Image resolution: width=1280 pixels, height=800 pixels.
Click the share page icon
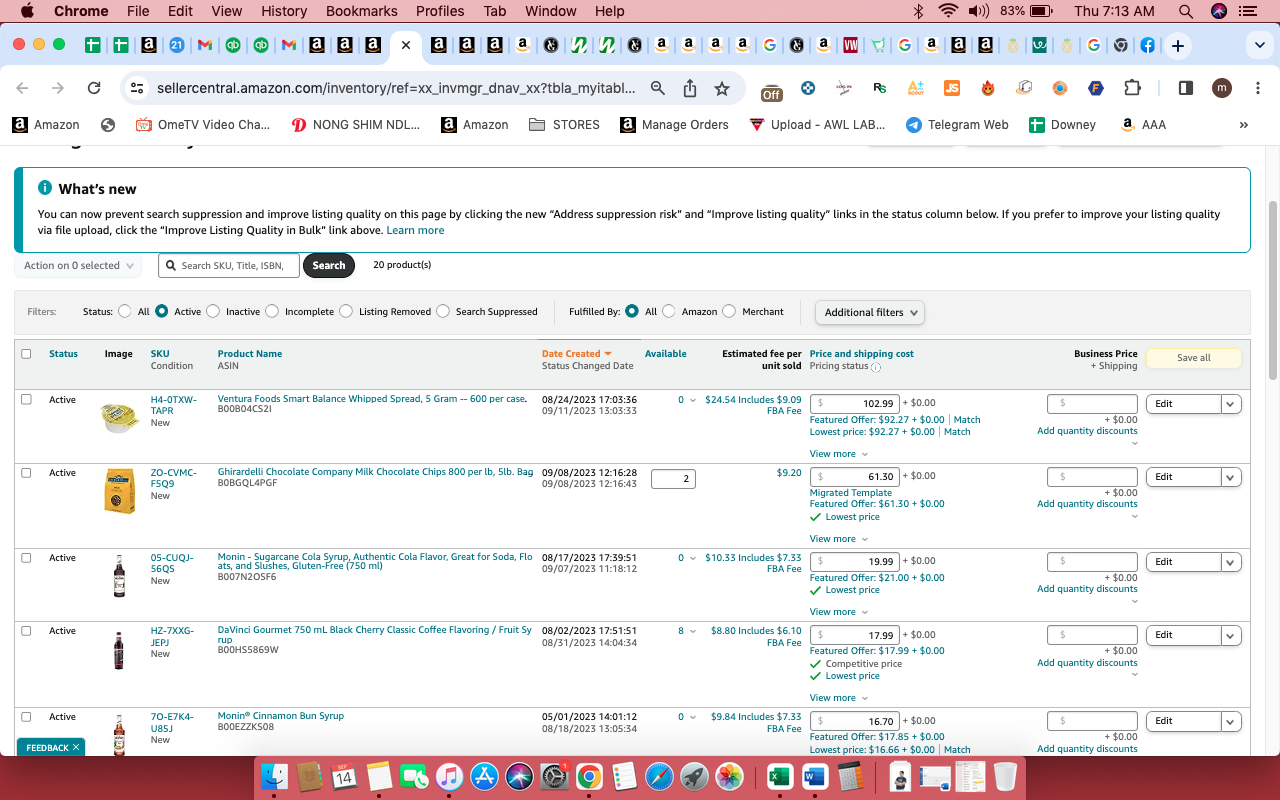tap(690, 88)
